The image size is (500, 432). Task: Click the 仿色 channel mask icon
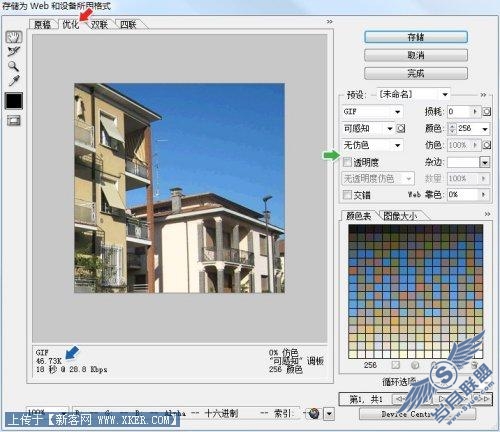click(487, 145)
